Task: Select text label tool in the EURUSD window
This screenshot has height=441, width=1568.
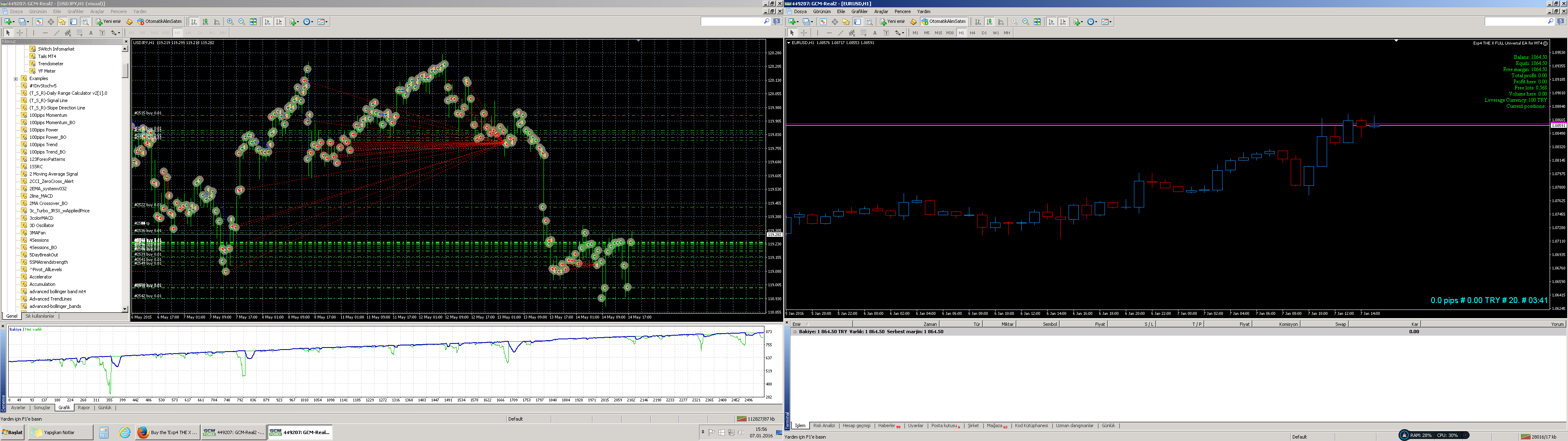Action: point(887,33)
